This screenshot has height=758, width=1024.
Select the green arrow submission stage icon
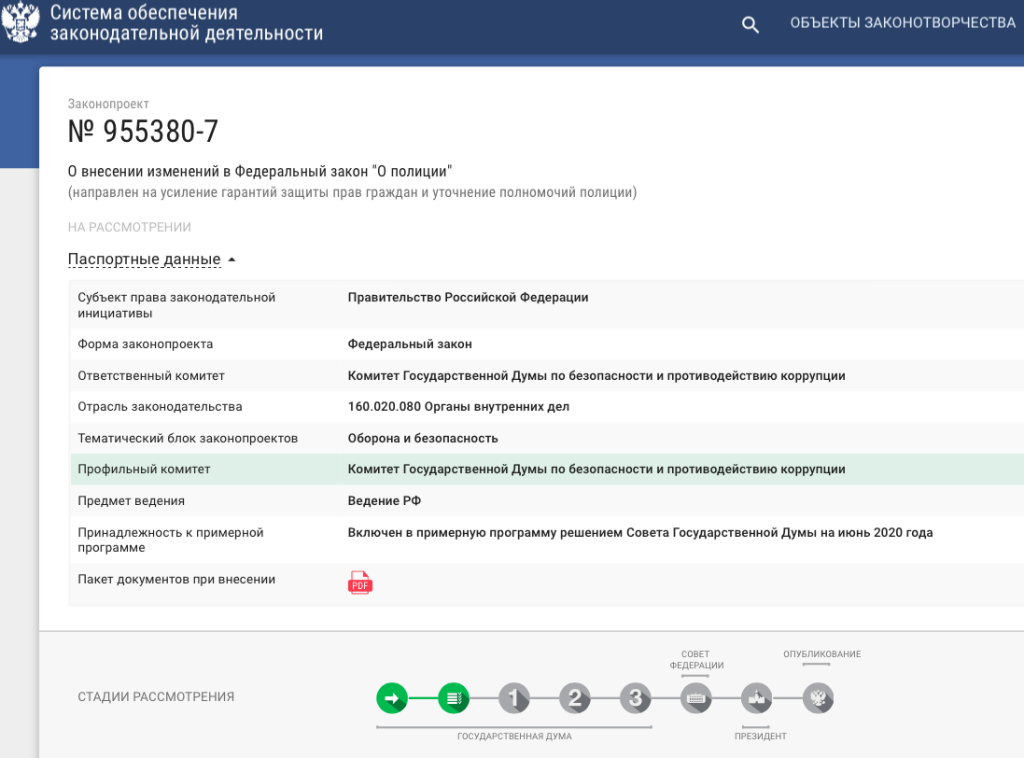pos(392,698)
